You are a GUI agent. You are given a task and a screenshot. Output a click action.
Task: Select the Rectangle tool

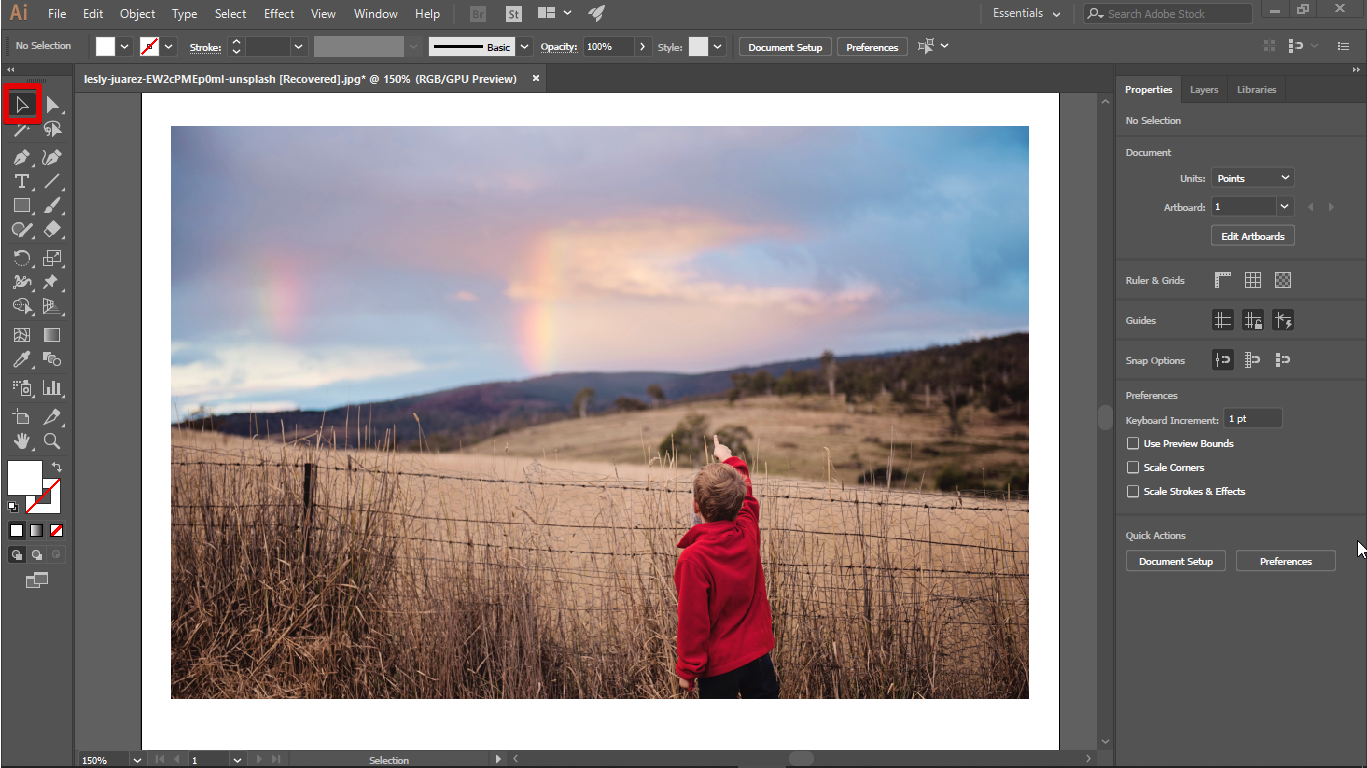(20, 205)
